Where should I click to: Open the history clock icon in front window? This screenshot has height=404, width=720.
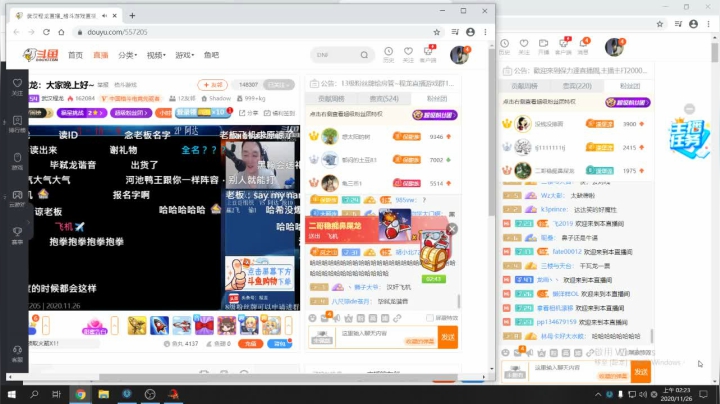tap(388, 51)
